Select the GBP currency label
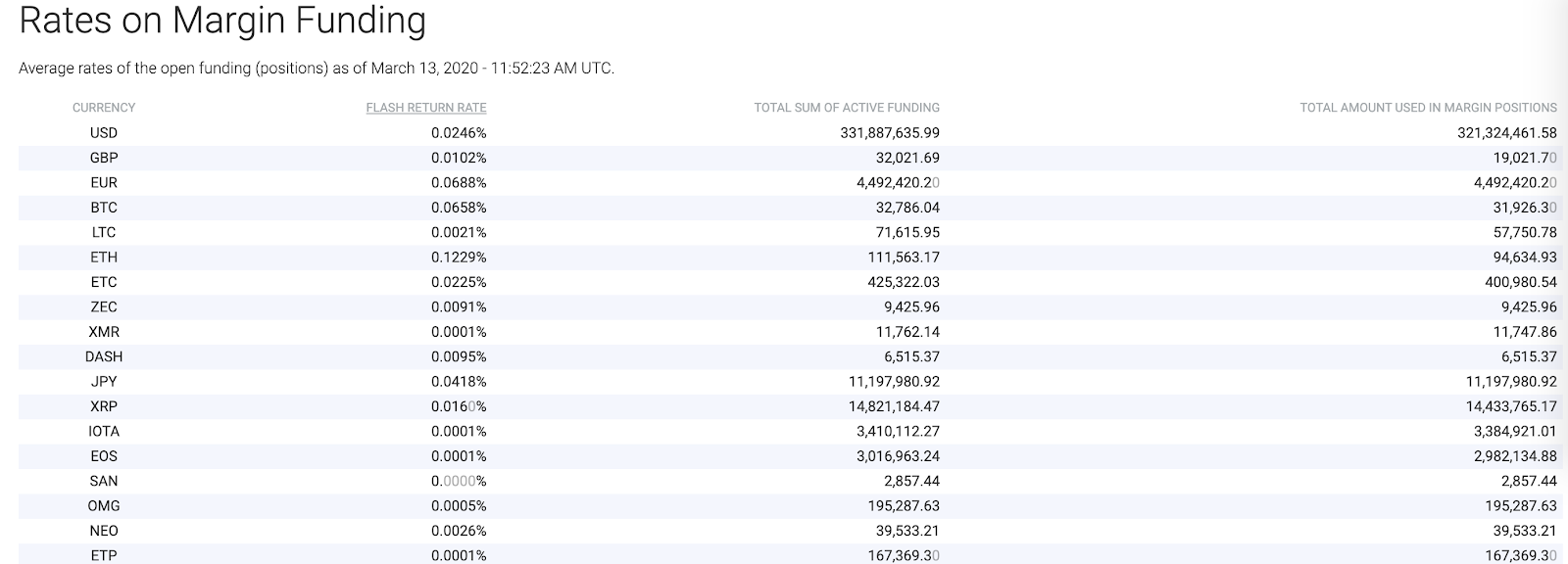 [x=104, y=158]
